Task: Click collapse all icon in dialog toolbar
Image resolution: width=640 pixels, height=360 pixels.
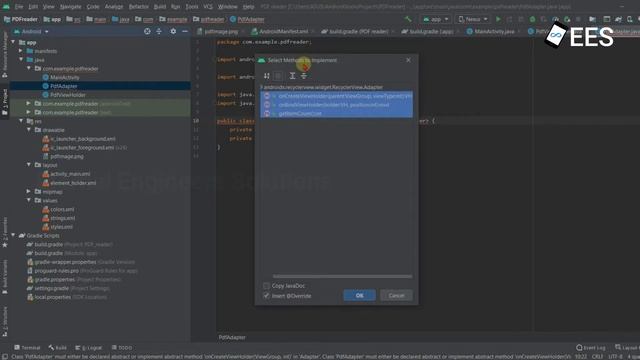Action: coord(304,76)
